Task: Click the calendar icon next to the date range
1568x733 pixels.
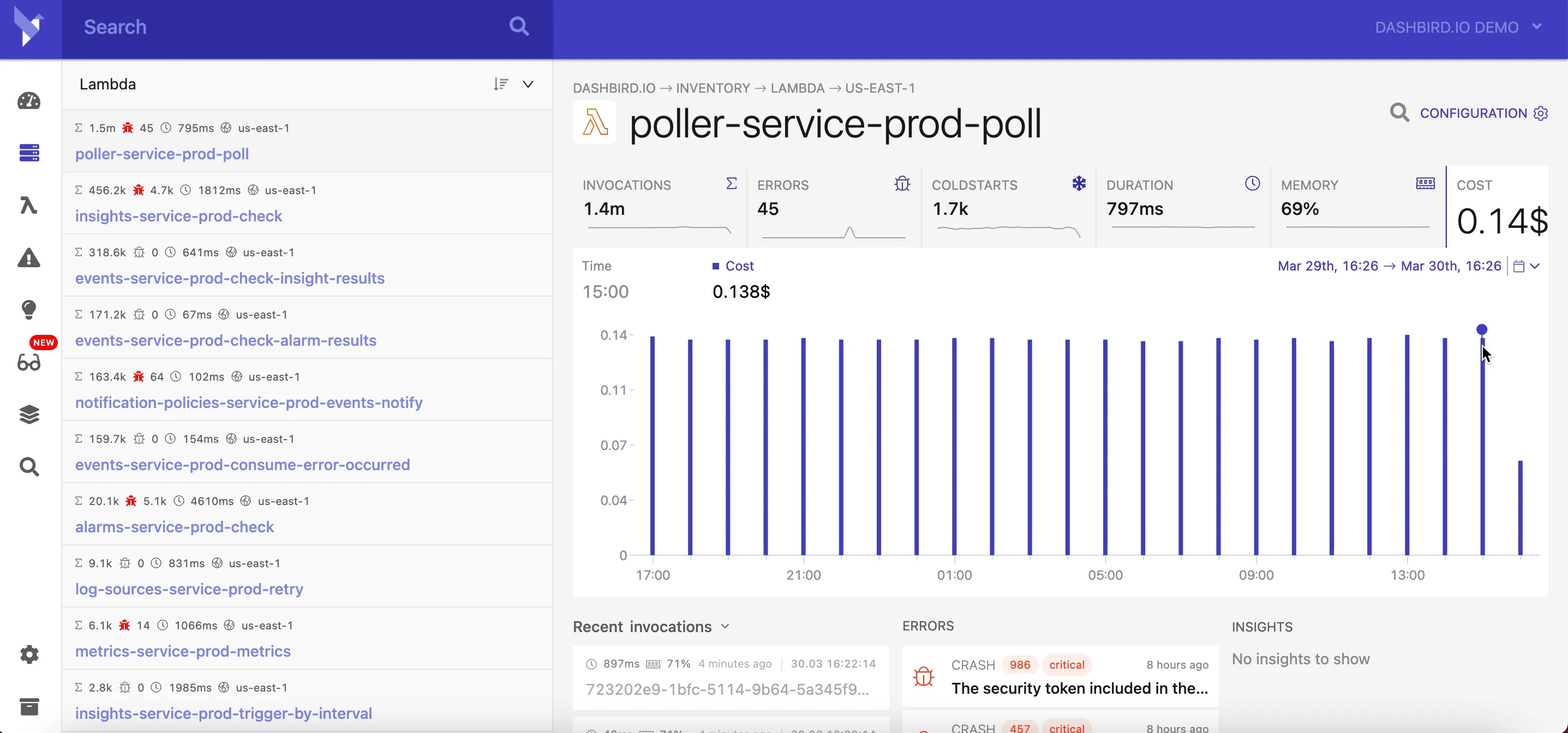Action: (x=1519, y=267)
